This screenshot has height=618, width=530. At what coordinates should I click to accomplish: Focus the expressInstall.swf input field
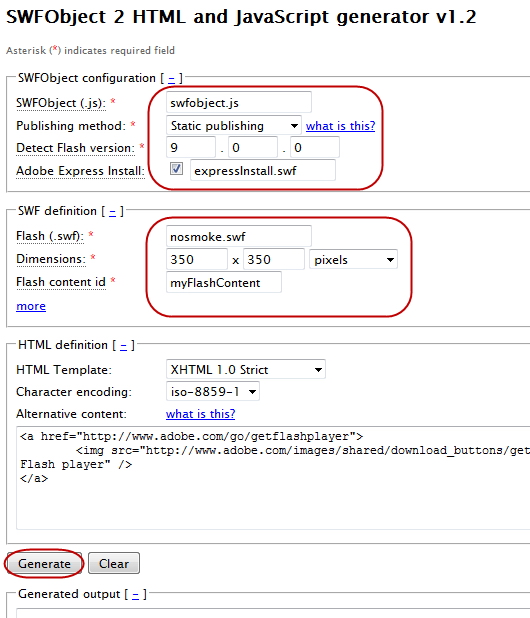(x=263, y=170)
